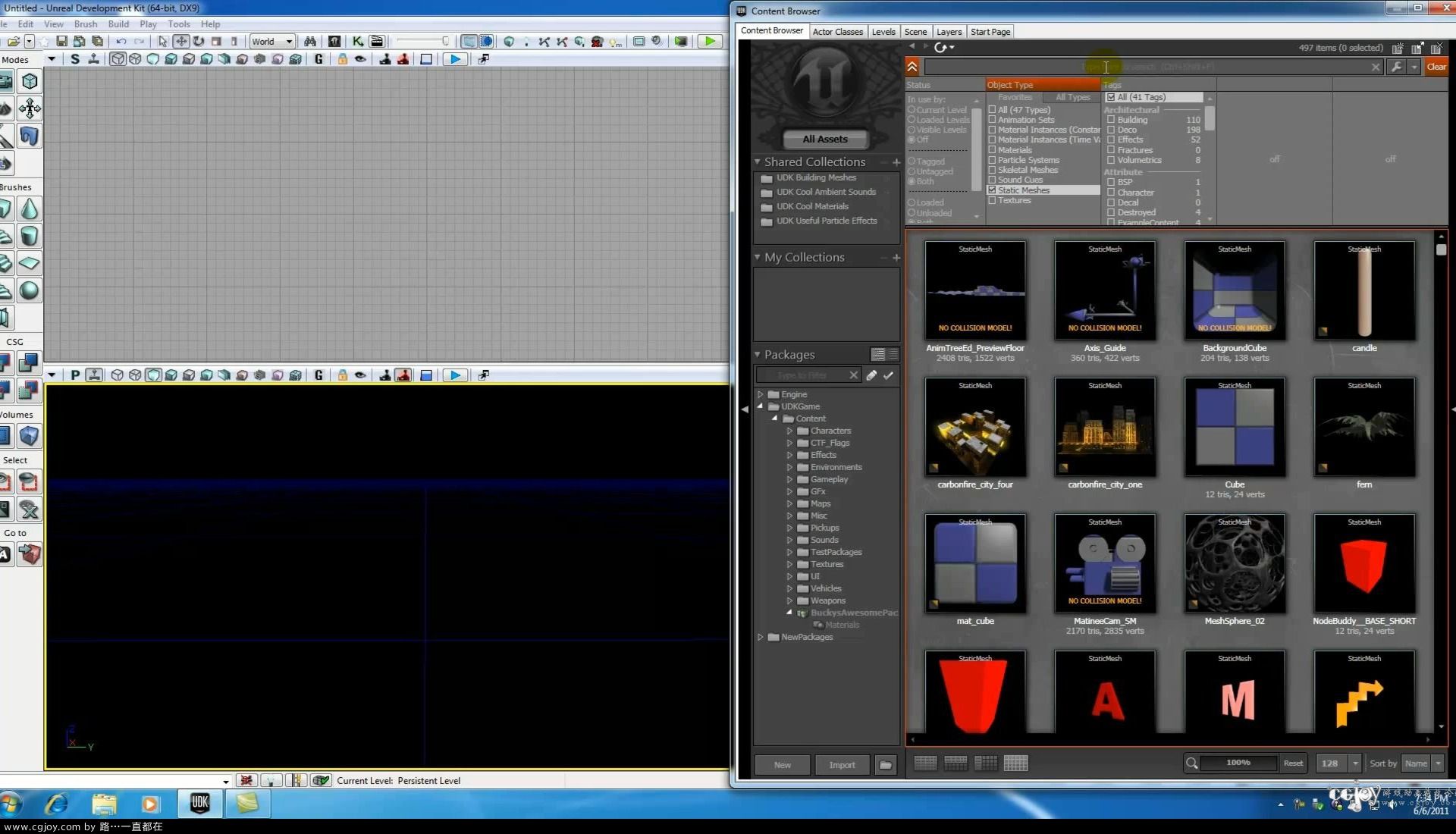Click refresh/sync icon in Content Browser

coord(941,47)
